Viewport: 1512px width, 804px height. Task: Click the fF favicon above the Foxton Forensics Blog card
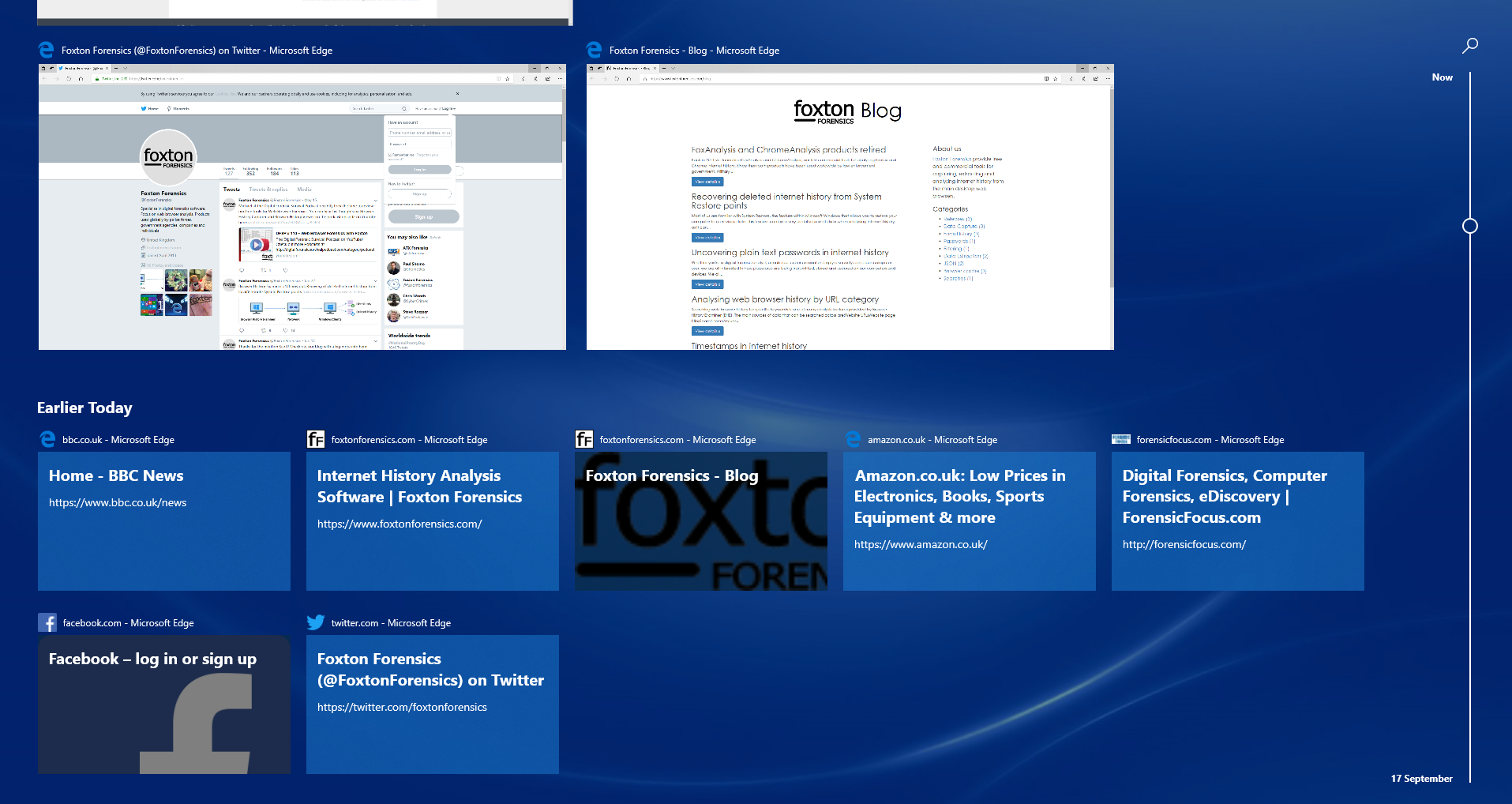(x=584, y=439)
